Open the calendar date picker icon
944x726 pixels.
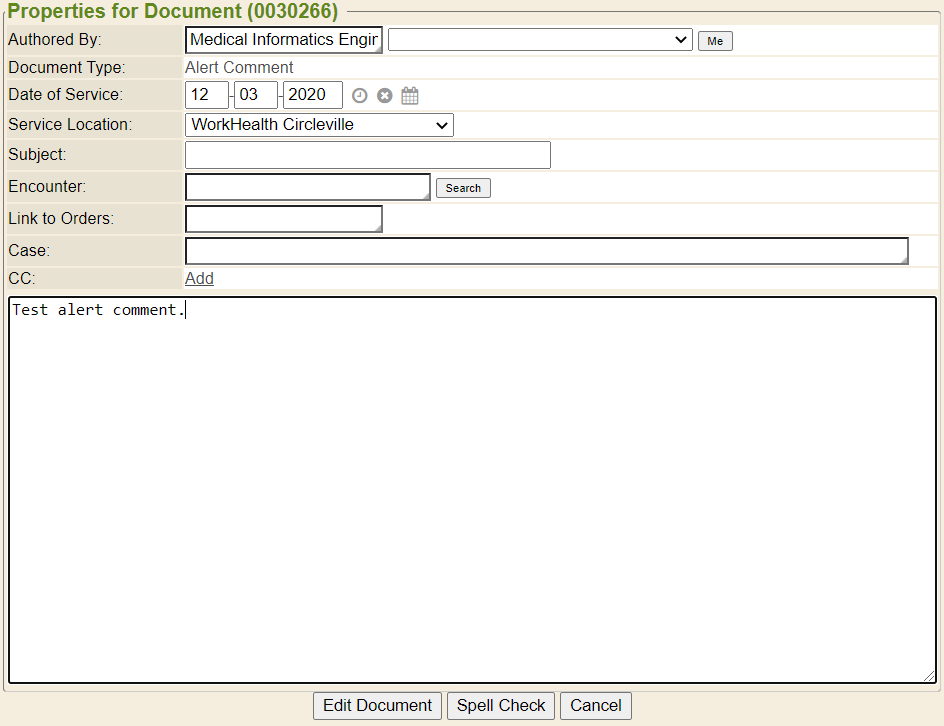pyautogui.click(x=410, y=96)
